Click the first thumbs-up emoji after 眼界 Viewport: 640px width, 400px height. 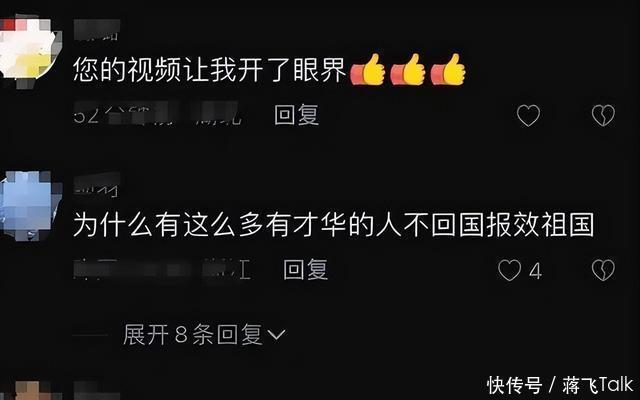368,69
